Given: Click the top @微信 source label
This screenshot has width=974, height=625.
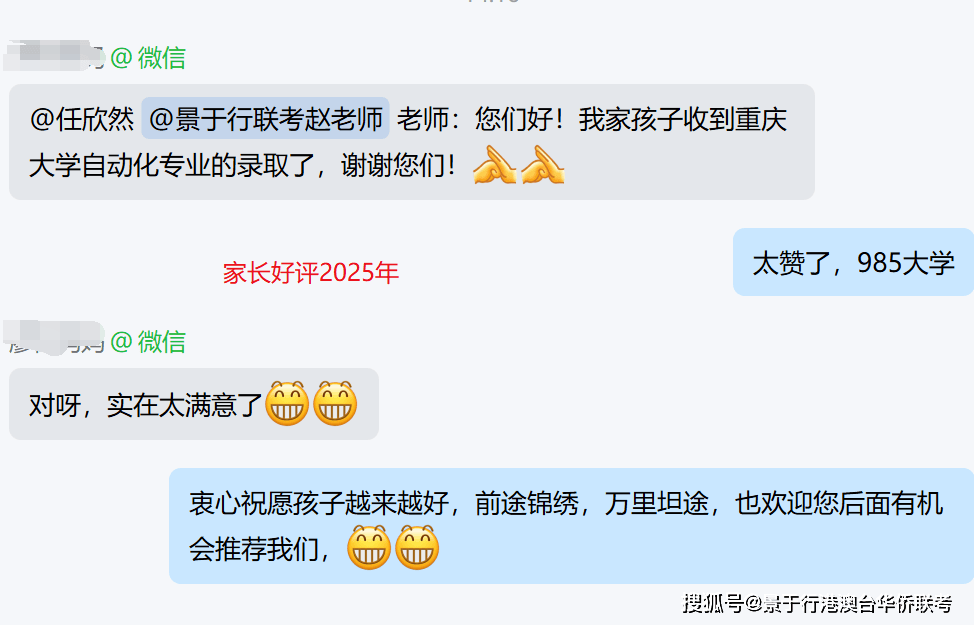Looking at the screenshot, I should 148,58.
